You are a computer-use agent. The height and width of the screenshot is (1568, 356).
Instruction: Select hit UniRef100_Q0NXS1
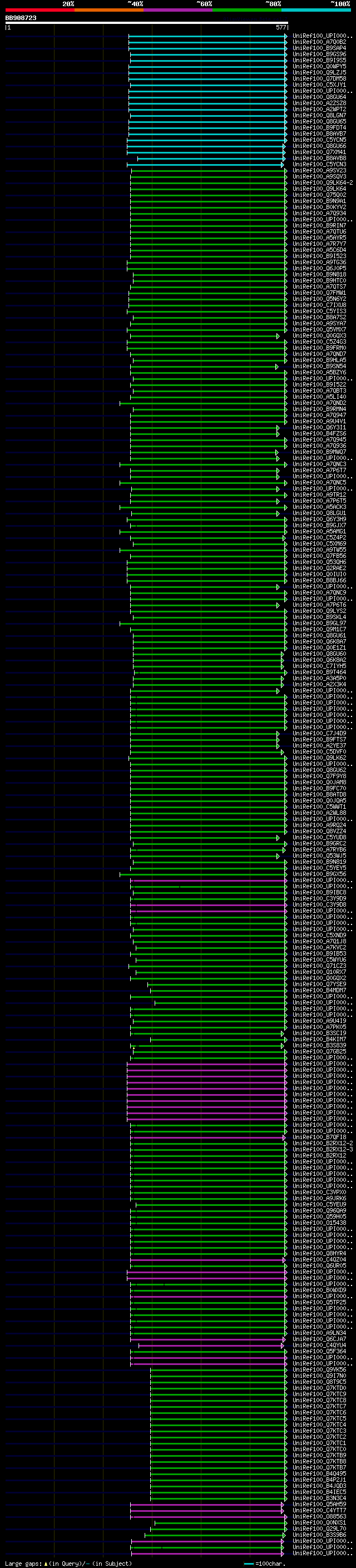pos(319,1522)
